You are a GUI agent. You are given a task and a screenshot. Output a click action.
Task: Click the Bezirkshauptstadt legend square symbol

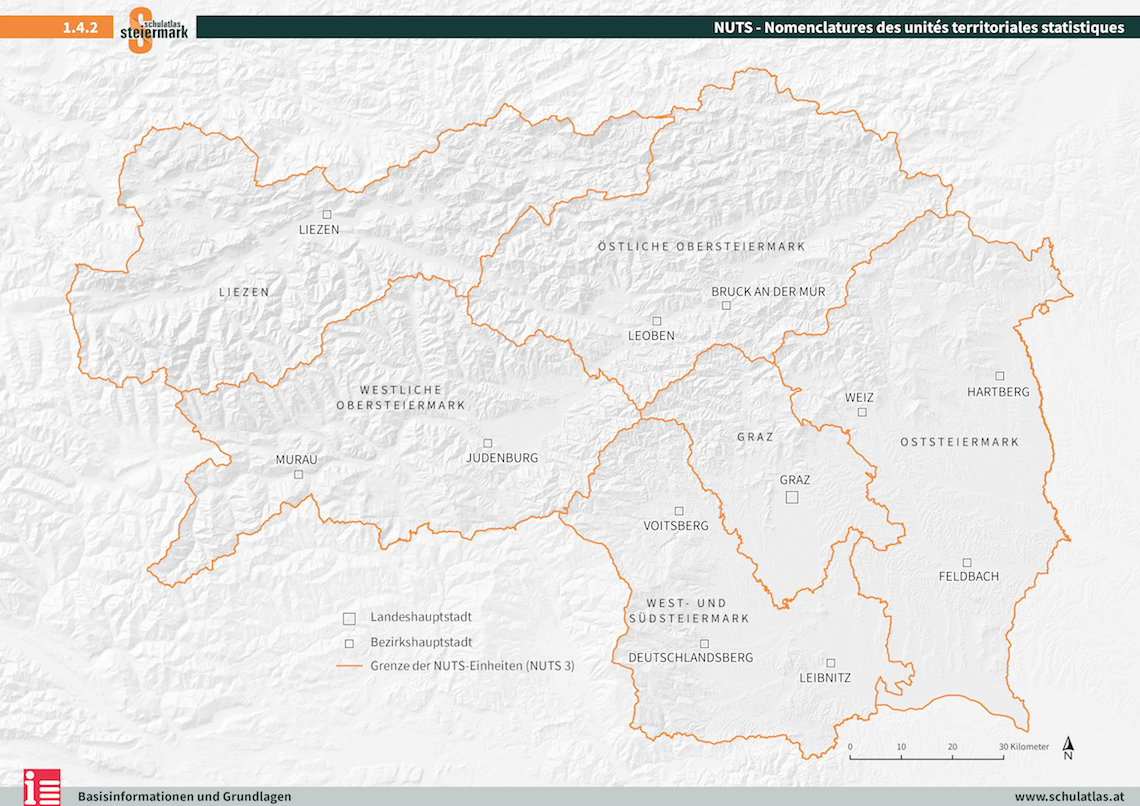click(348, 642)
